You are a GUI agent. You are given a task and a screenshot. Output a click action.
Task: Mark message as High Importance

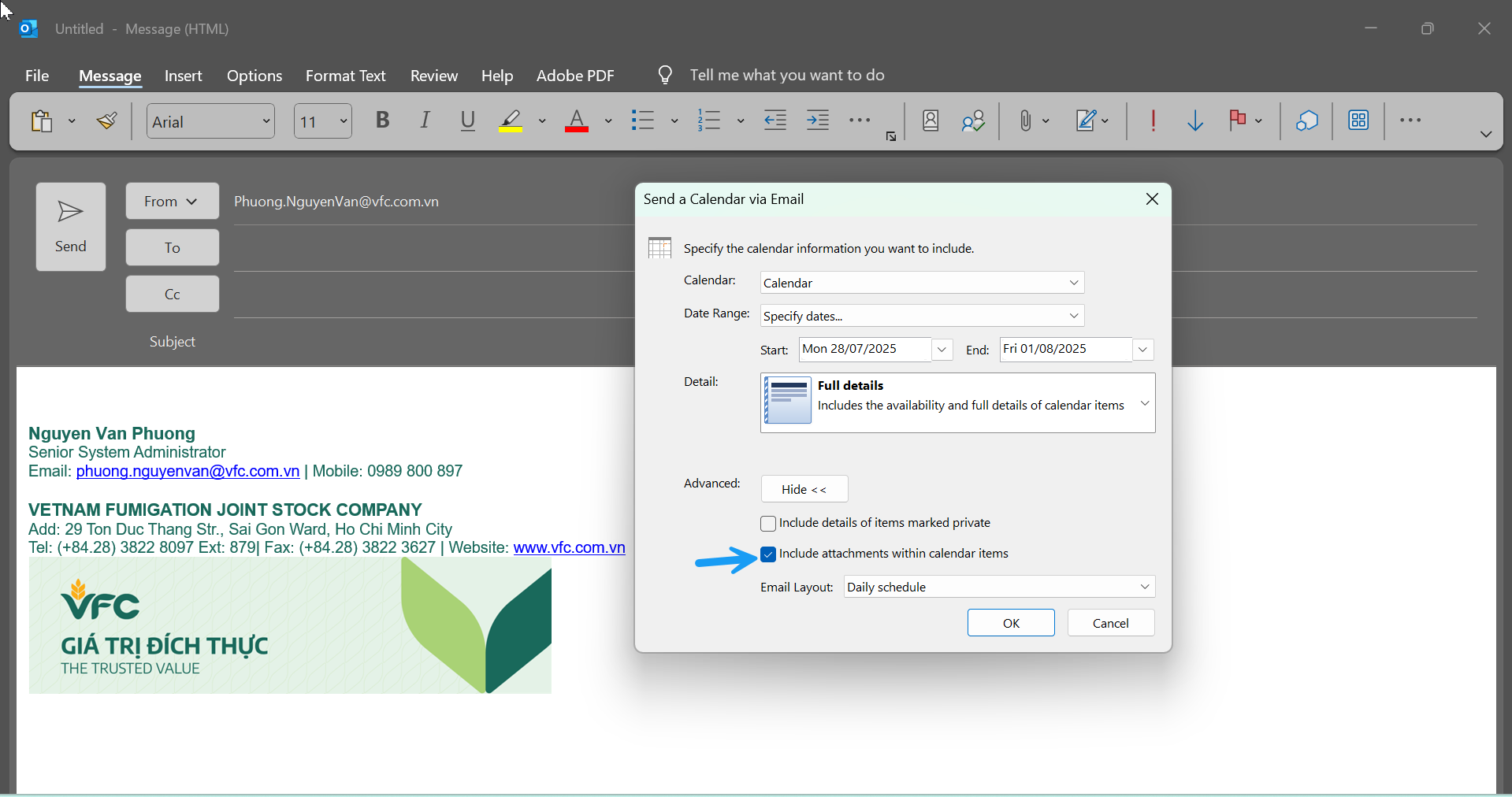pos(1153,120)
